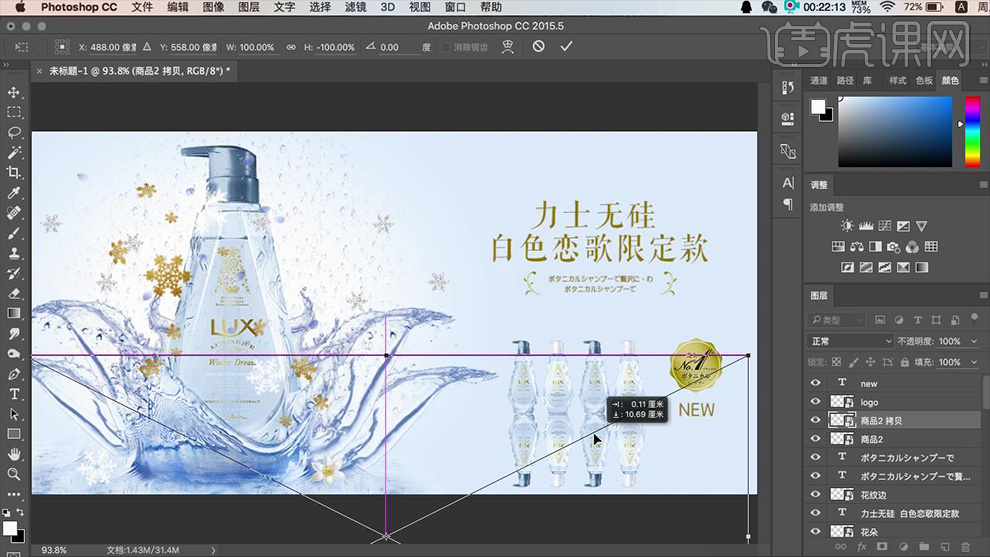
Task: Click the hue spectrum slider
Action: 972,131
